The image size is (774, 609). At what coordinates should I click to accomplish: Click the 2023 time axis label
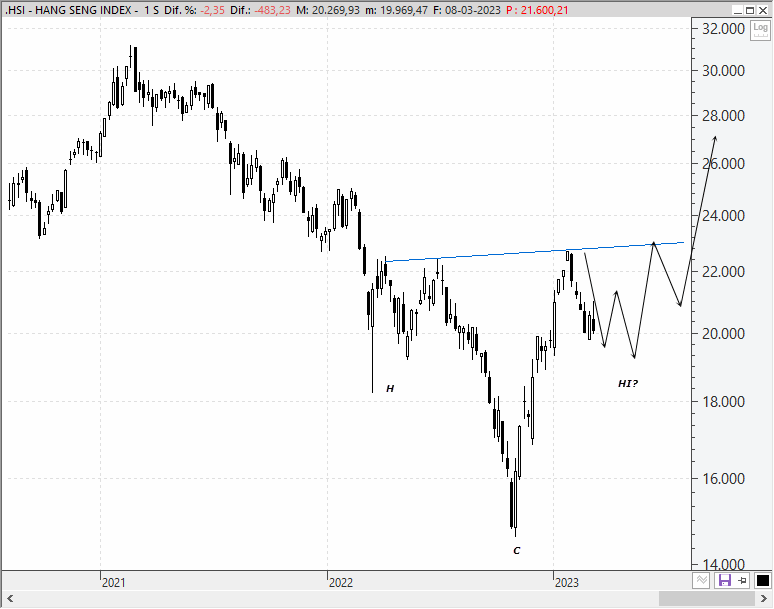[x=567, y=583]
